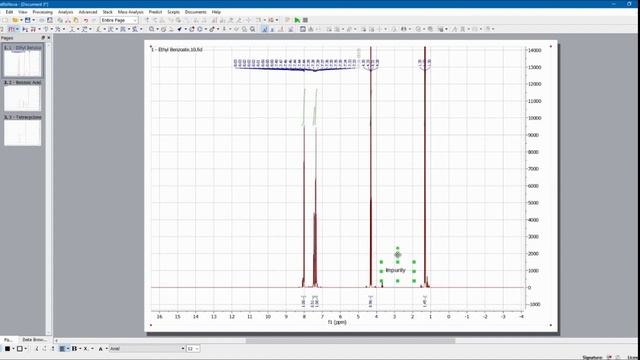
Task: Open the Documents menu
Action: coord(196,12)
